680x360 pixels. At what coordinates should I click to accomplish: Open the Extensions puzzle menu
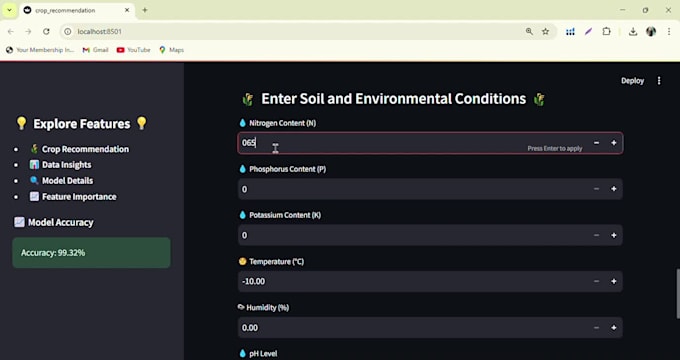coord(606,32)
